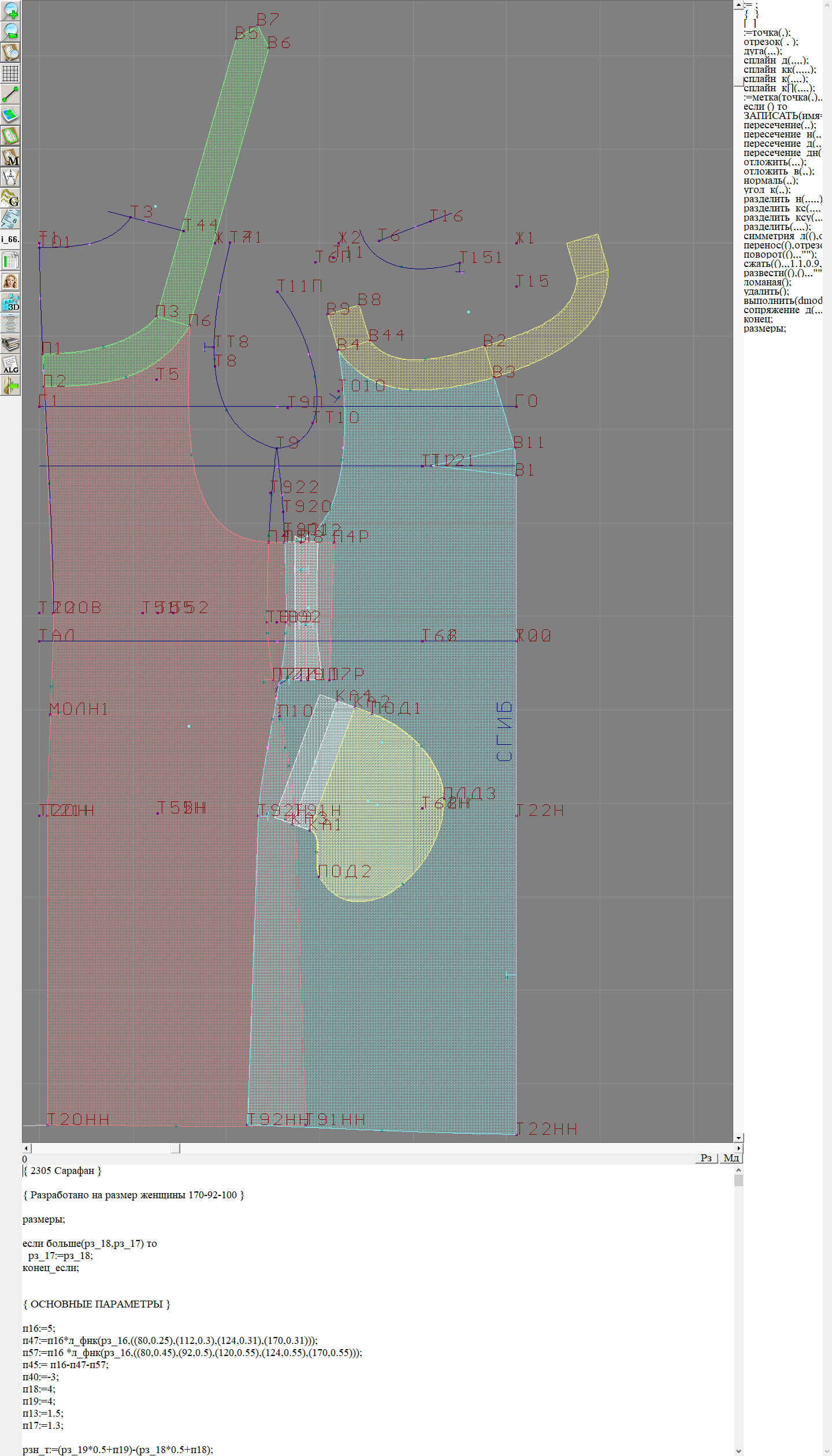Select the line segment measuring tool
Screen dimensions: 832x1456
coord(10,94)
